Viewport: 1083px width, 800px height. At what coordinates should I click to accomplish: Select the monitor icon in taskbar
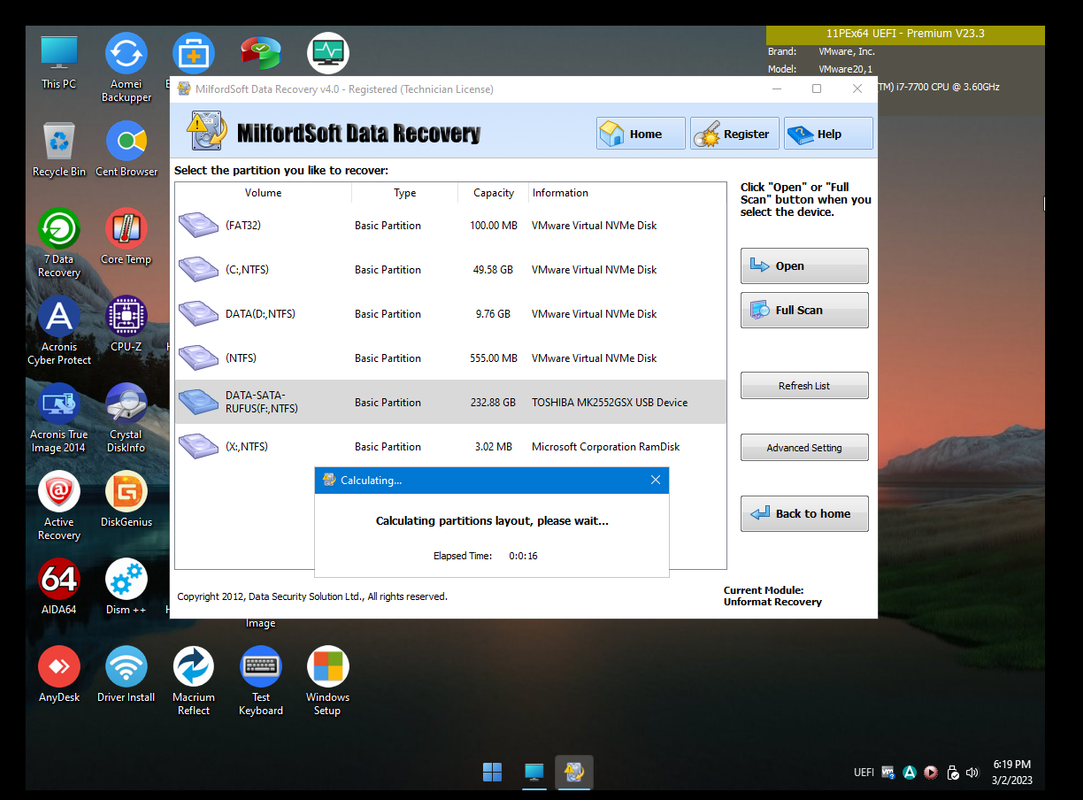click(534, 772)
